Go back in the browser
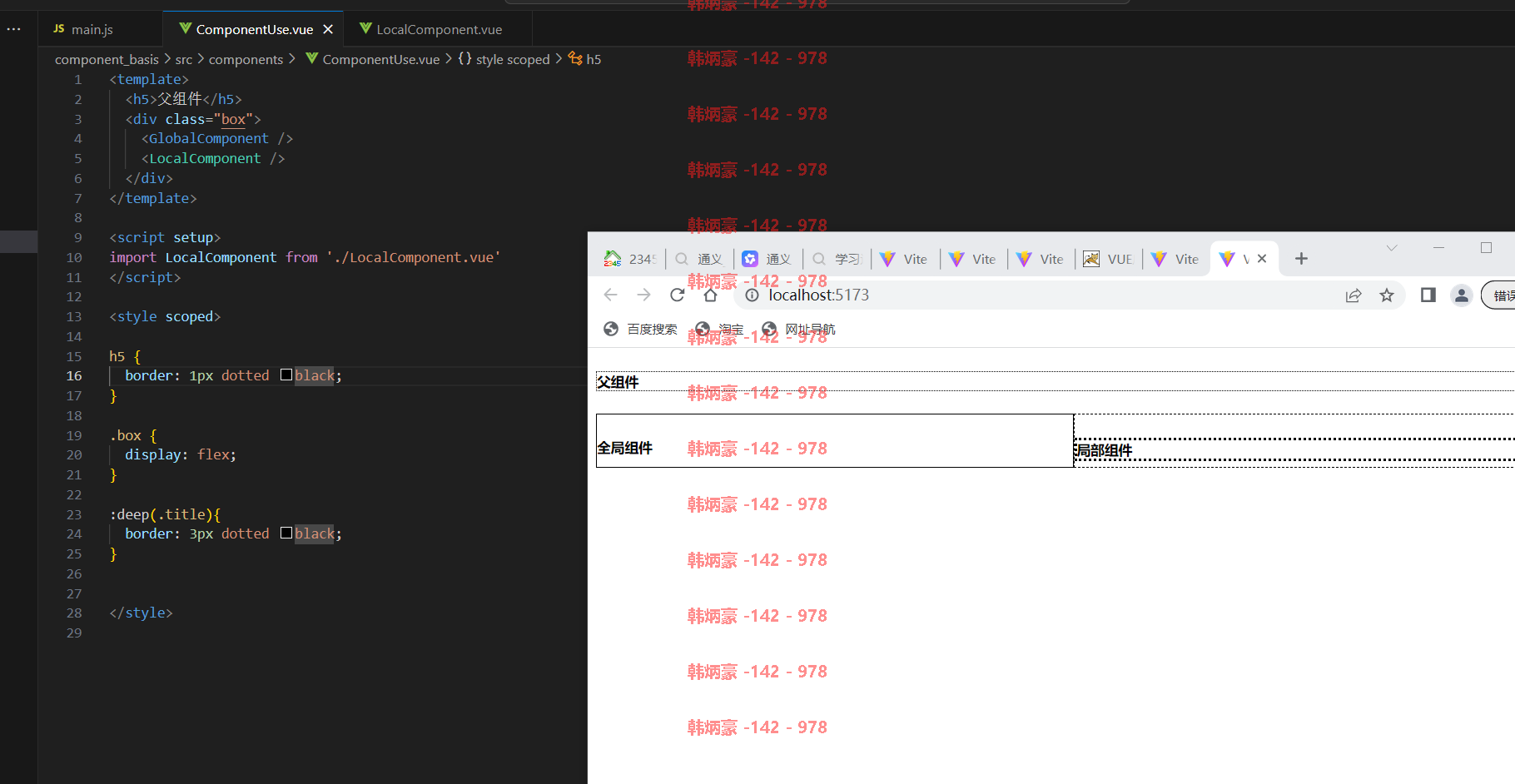Image resolution: width=1515 pixels, height=784 pixels. (610, 295)
